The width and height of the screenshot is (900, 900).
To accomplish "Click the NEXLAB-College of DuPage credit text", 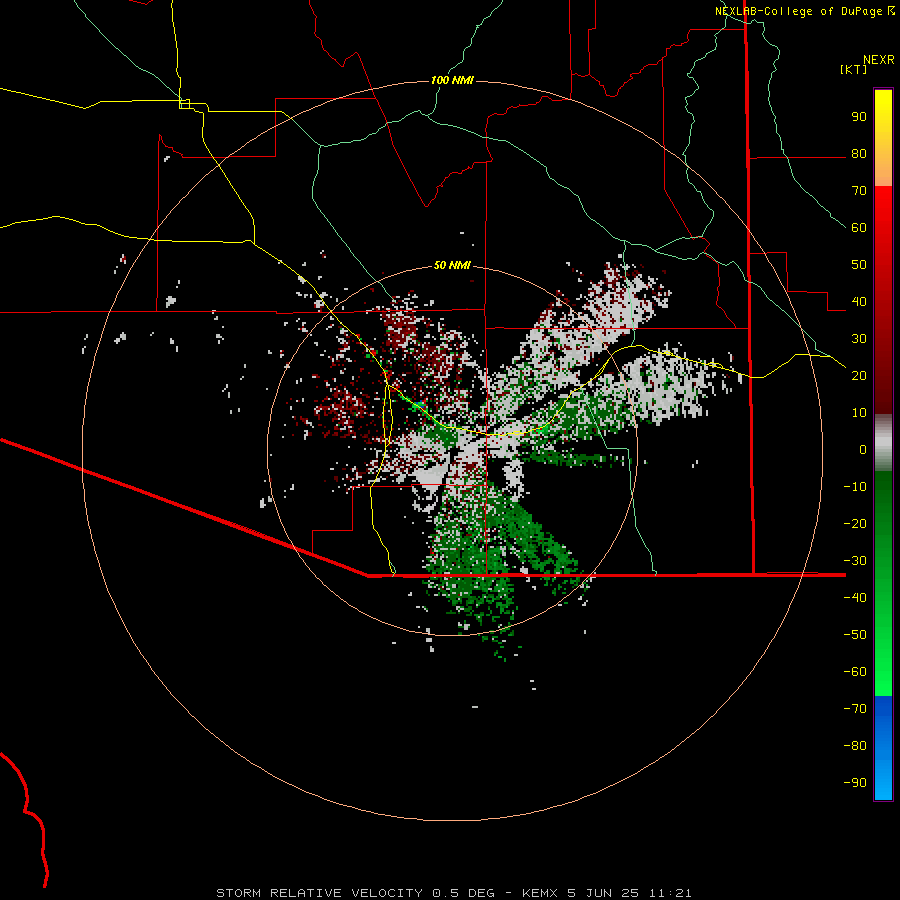I will click(798, 11).
